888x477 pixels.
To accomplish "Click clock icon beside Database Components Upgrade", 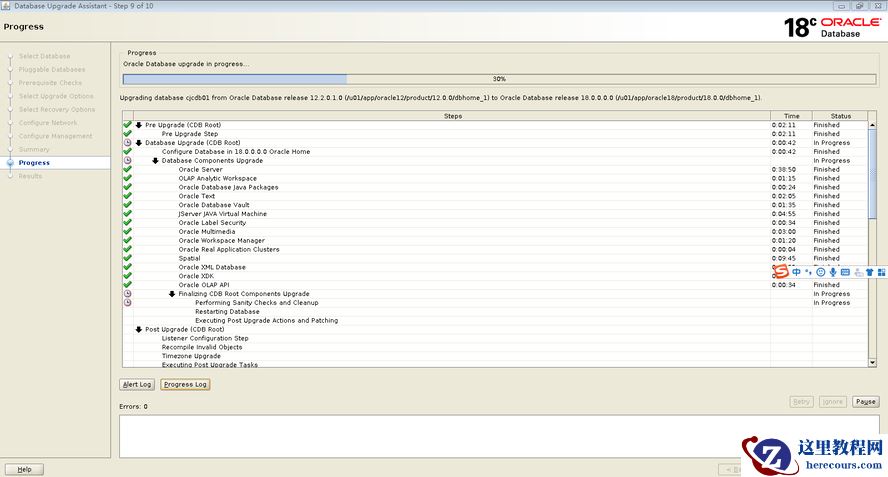I will coord(127,160).
